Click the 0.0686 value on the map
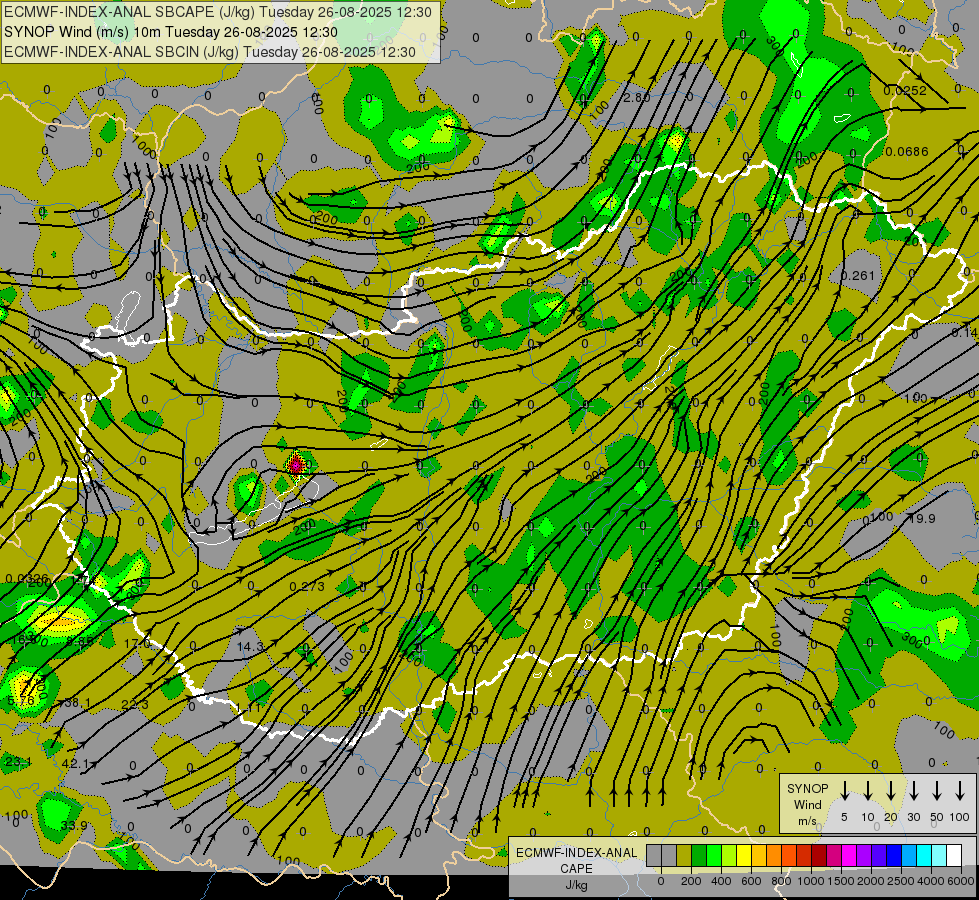979x900 pixels. 907,151
